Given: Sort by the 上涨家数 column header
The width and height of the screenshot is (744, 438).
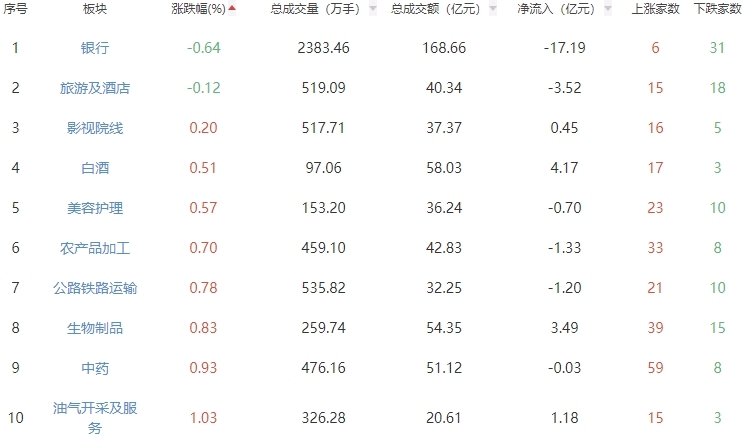Looking at the screenshot, I should (655, 9).
